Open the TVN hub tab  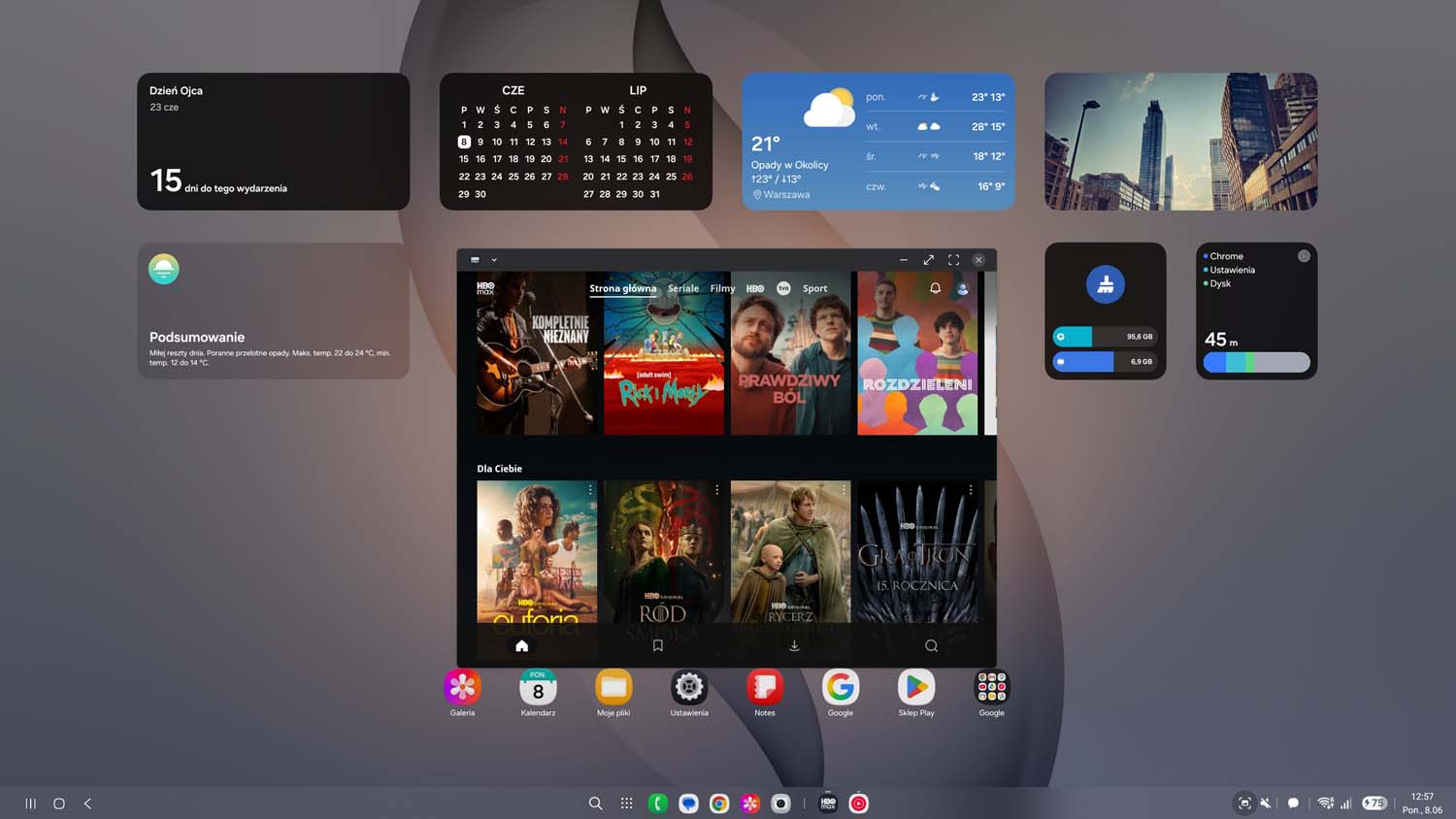tap(783, 288)
